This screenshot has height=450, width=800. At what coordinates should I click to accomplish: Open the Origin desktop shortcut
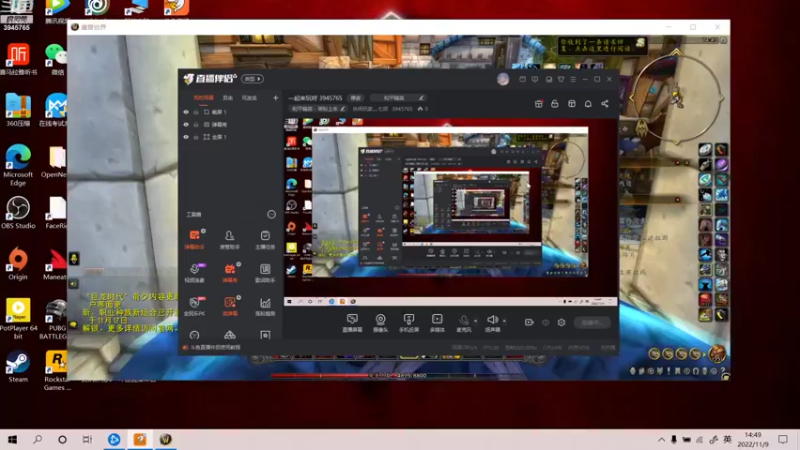(x=18, y=264)
